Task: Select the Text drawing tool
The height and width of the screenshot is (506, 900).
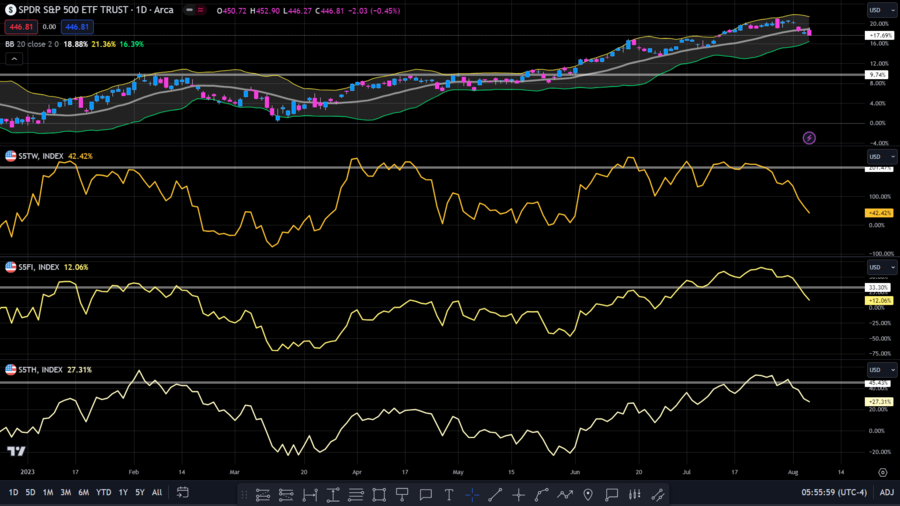Action: tap(449, 494)
